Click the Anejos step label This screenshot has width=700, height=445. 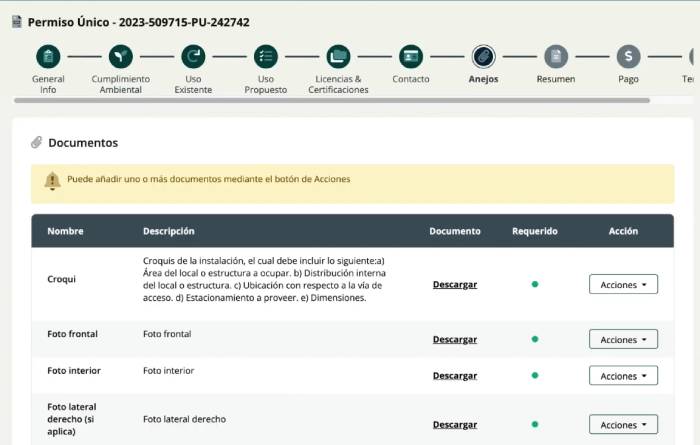(483, 79)
